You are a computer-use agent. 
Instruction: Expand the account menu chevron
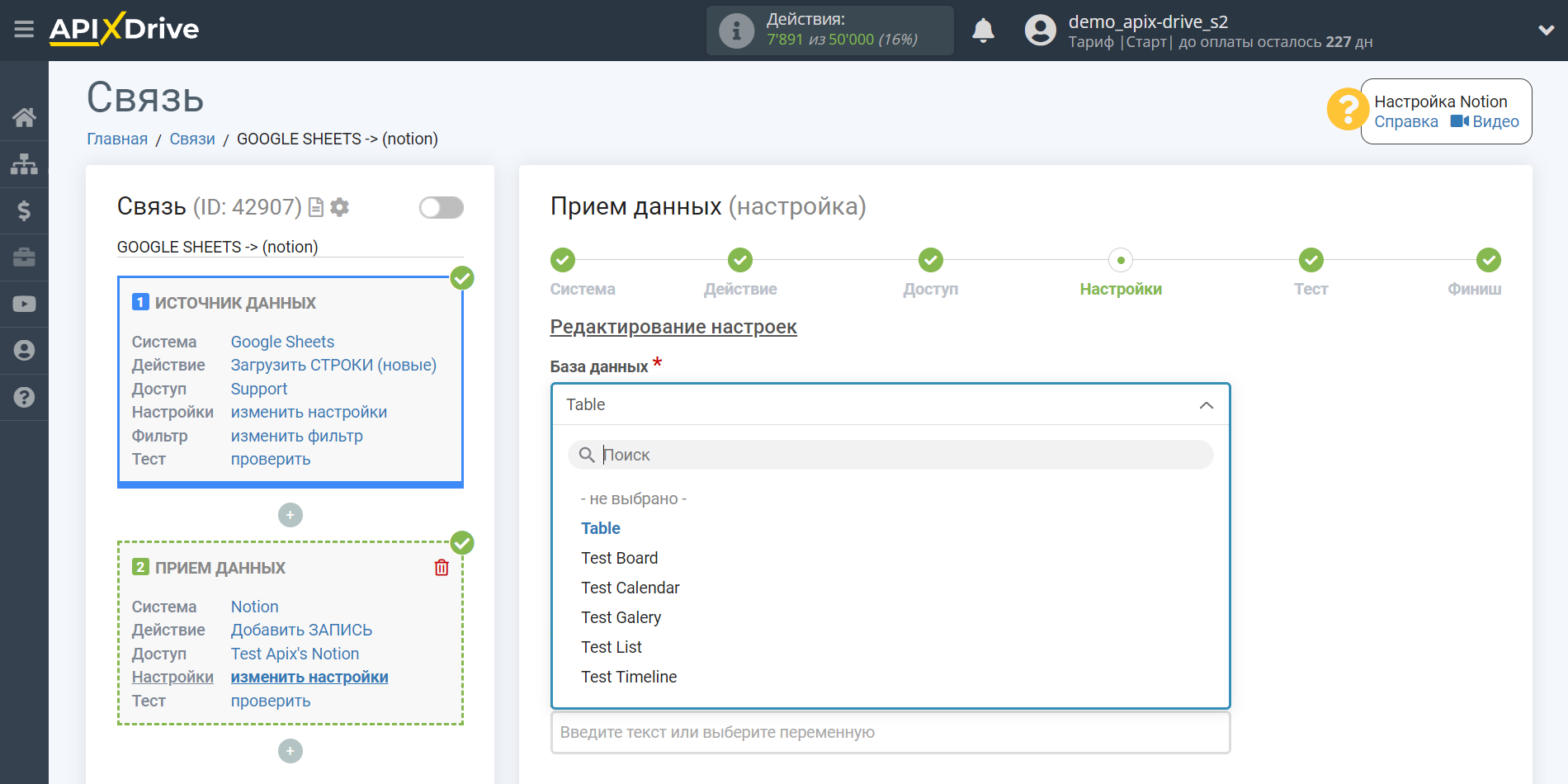1546,31
